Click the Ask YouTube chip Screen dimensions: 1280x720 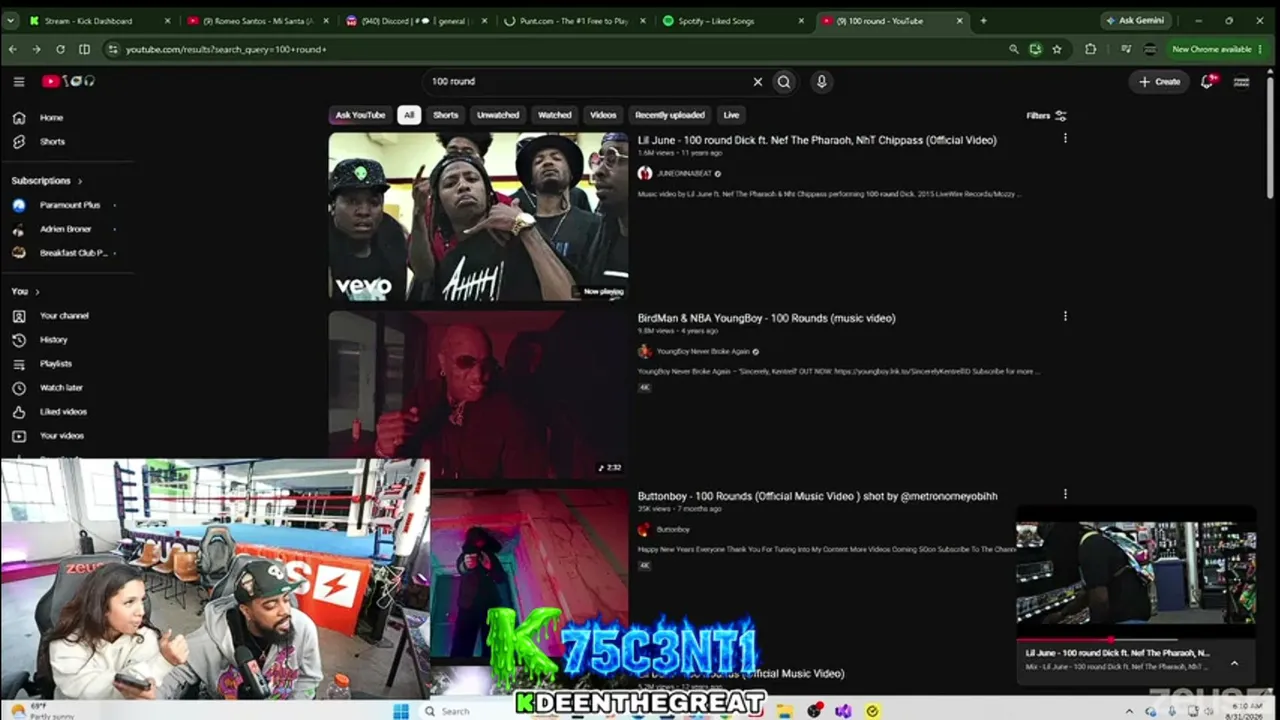[x=360, y=115]
